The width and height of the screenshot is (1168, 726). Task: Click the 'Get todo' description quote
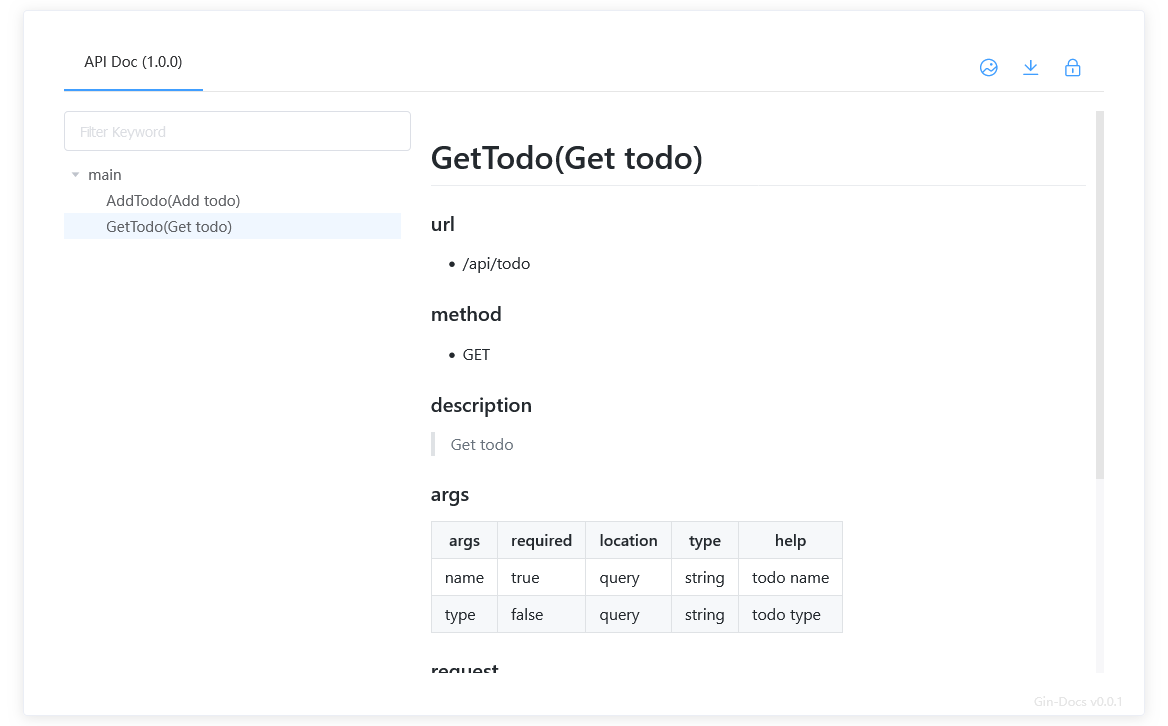pyautogui.click(x=482, y=445)
